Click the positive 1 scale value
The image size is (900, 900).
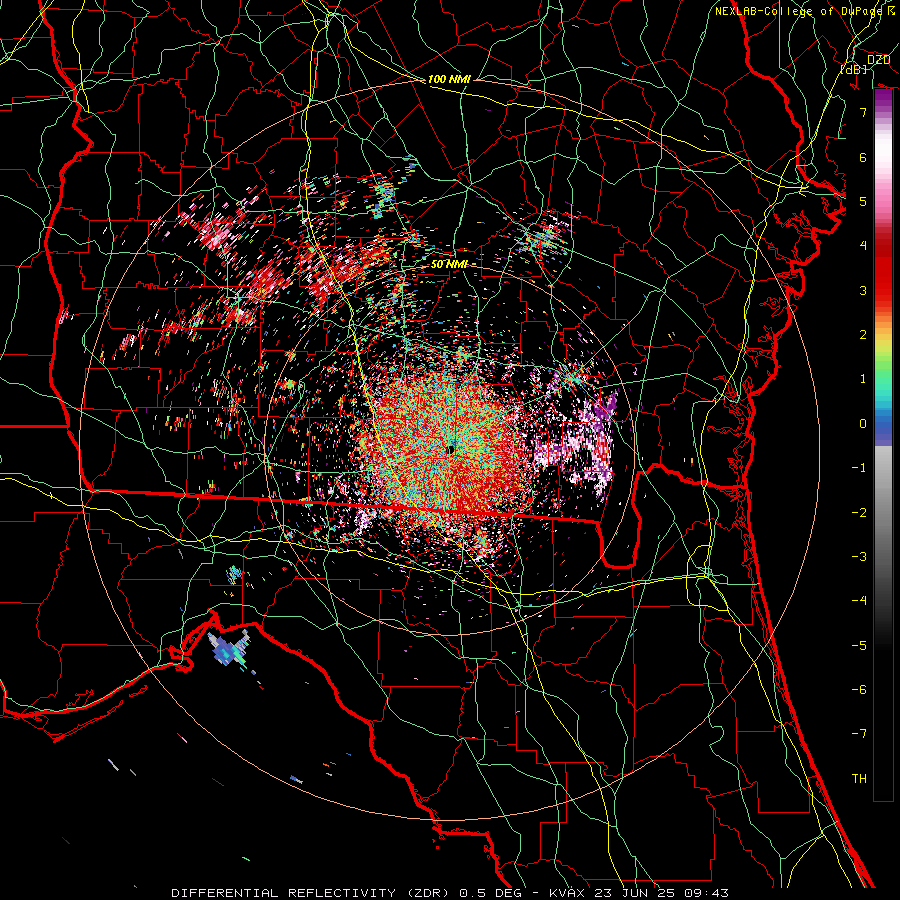(x=862, y=379)
